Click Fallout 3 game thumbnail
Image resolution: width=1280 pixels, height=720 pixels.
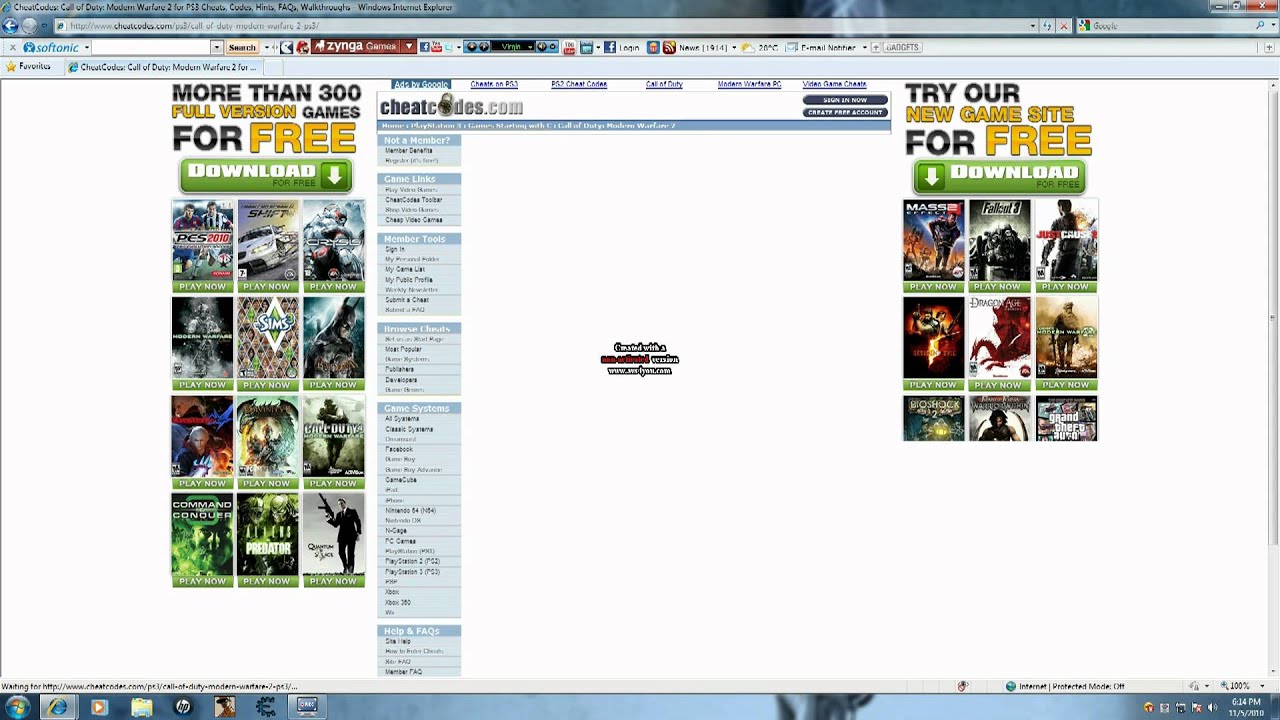(999, 240)
